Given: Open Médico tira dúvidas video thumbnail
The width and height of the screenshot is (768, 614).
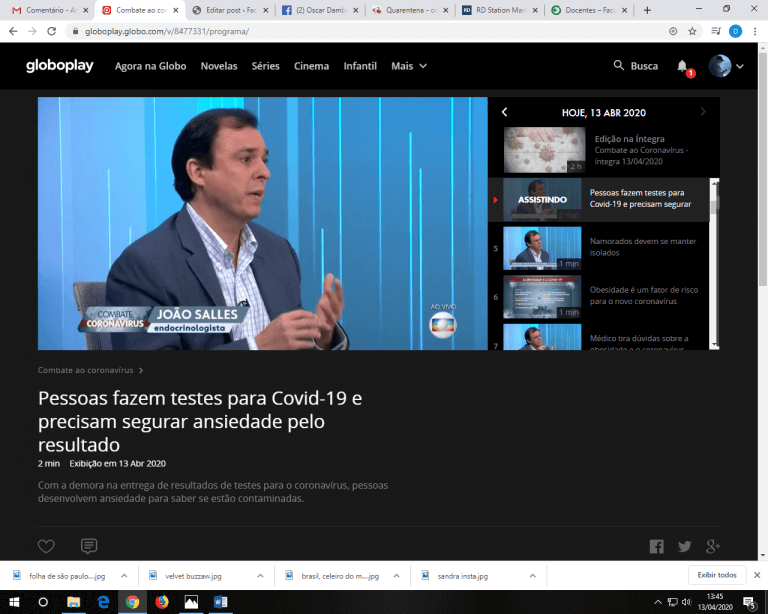Looking at the screenshot, I should click(x=542, y=337).
